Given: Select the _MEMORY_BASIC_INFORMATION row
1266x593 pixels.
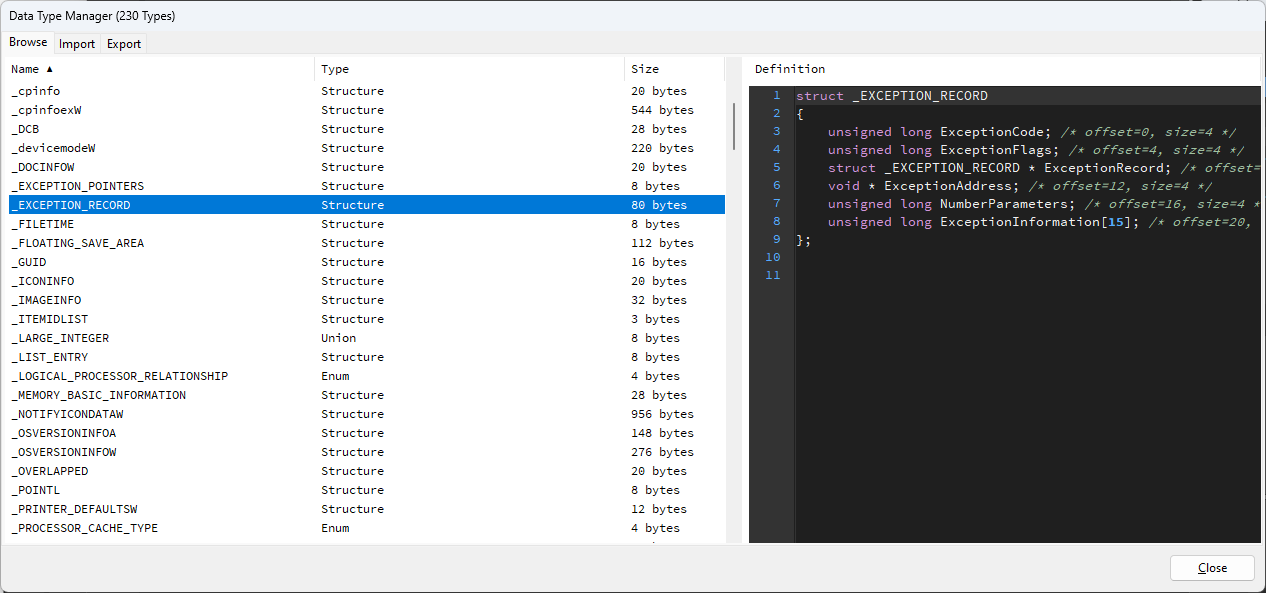Looking at the screenshot, I should [x=366, y=395].
